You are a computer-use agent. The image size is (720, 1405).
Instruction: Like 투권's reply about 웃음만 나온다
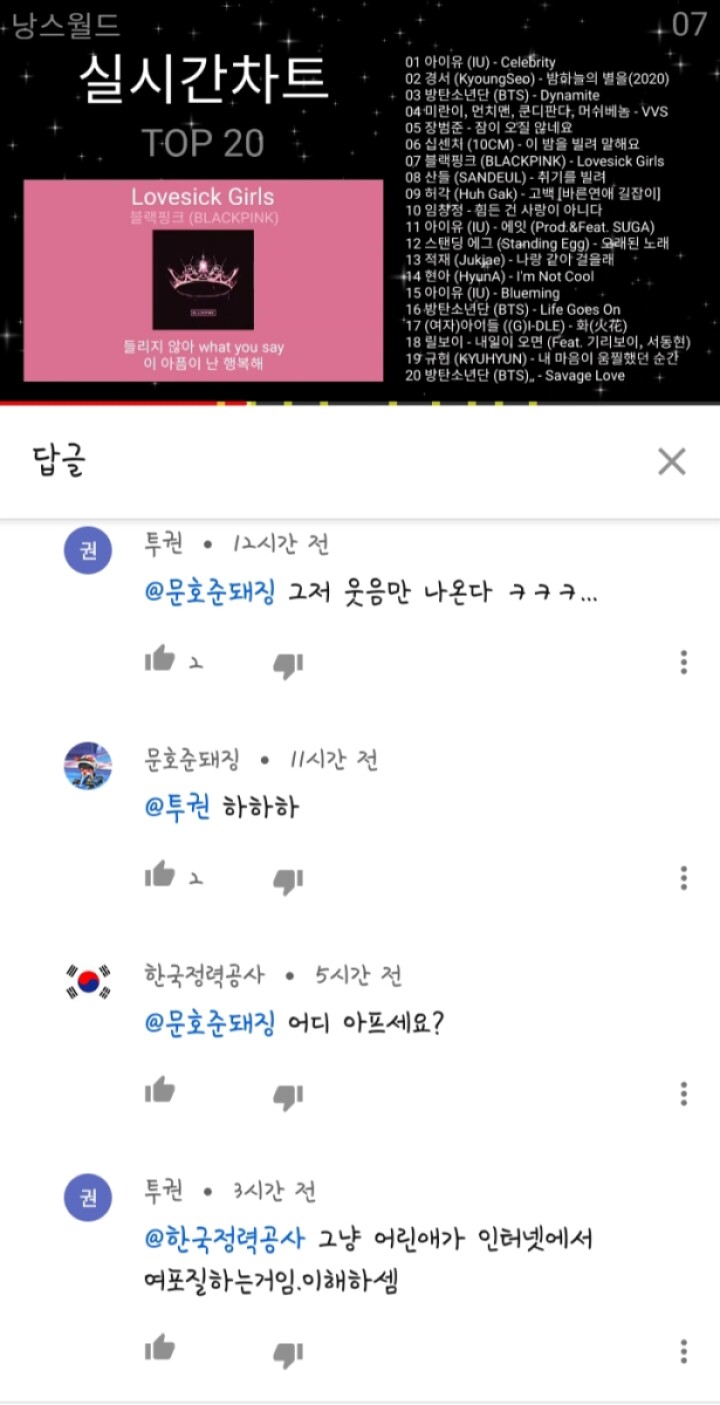coord(160,659)
